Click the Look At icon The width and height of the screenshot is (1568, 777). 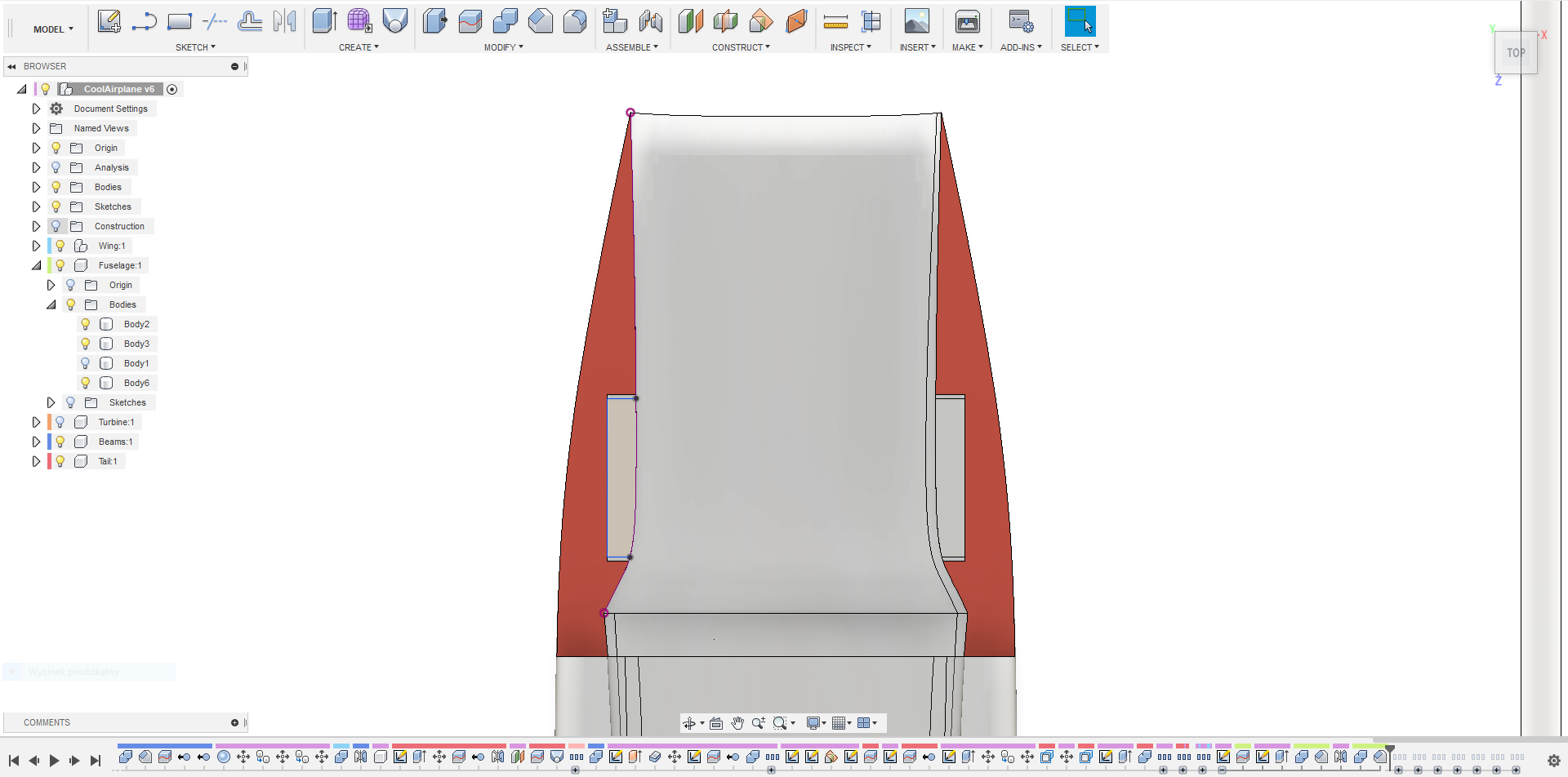[716, 723]
